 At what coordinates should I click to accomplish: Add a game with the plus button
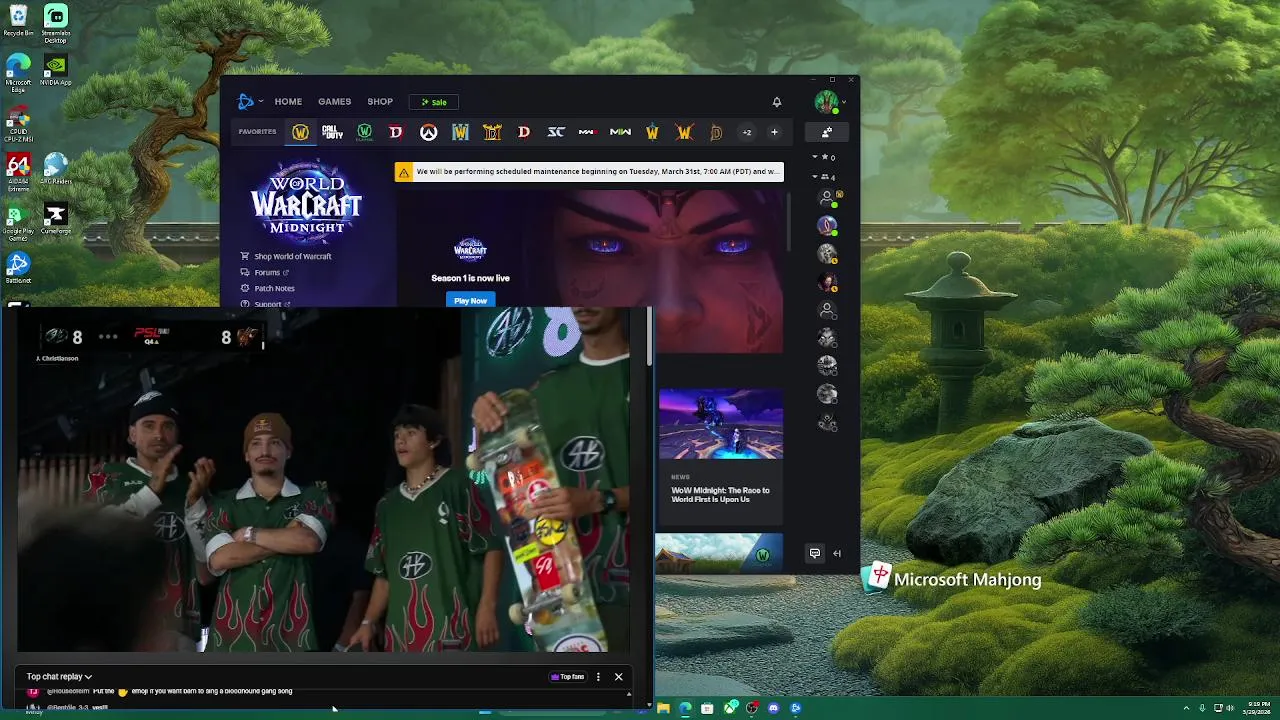(774, 132)
